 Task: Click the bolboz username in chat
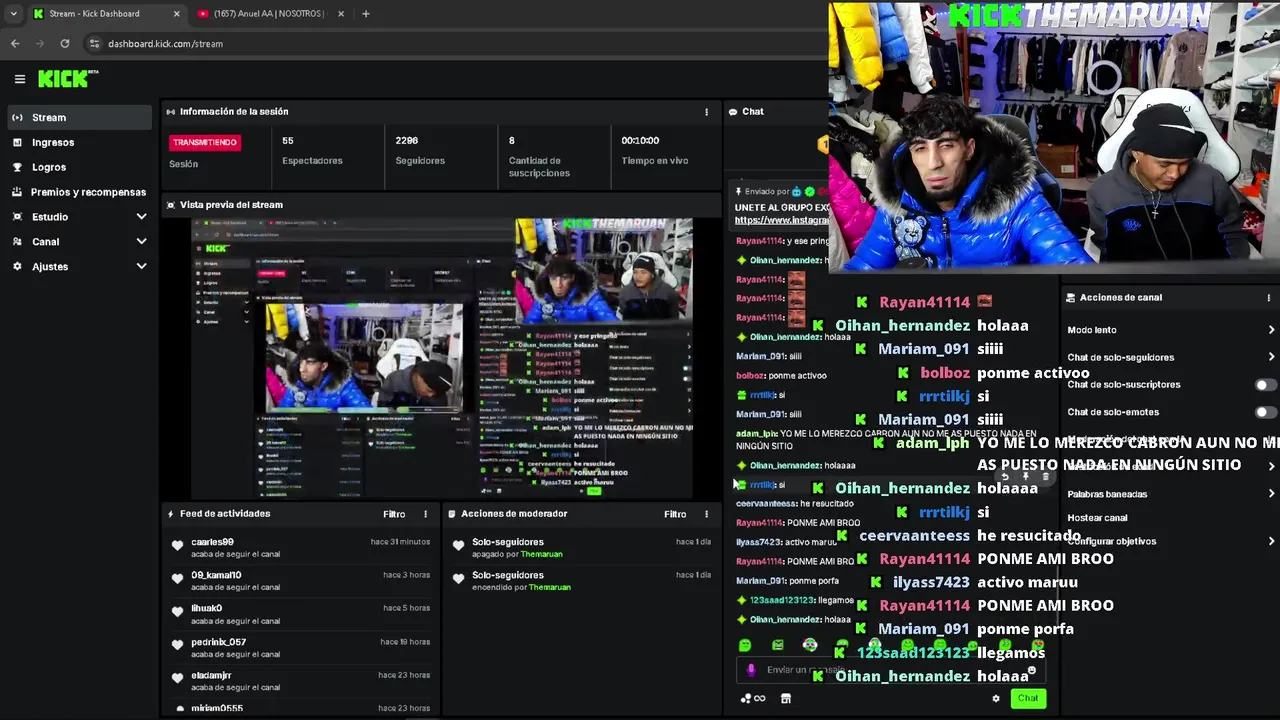(x=750, y=376)
